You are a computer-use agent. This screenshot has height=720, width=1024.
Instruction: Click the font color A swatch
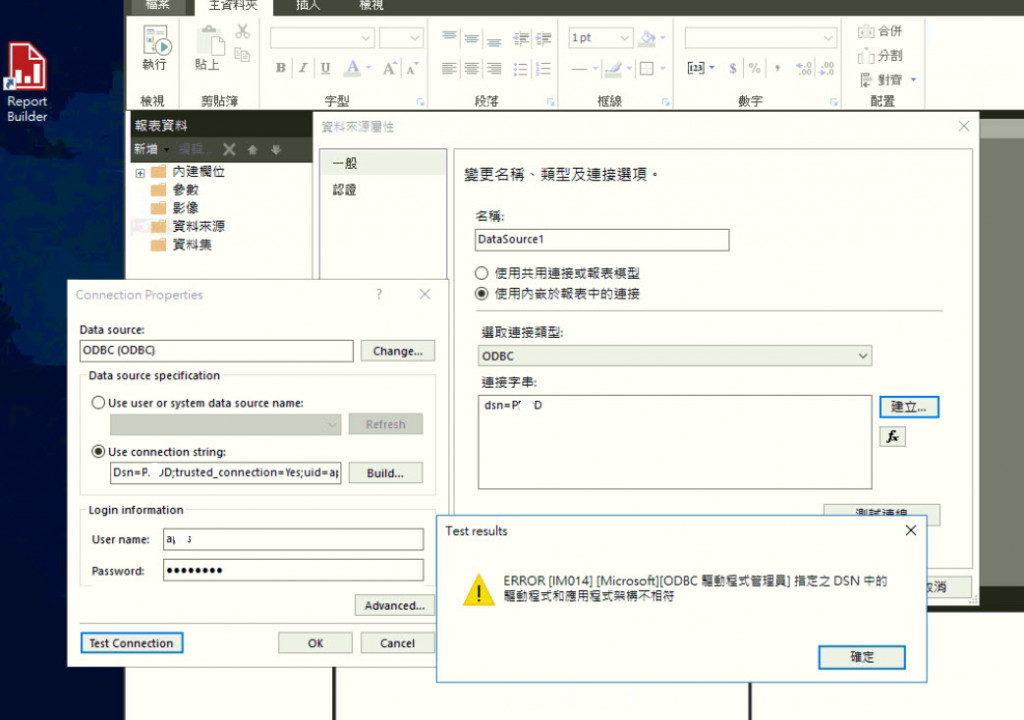click(353, 68)
